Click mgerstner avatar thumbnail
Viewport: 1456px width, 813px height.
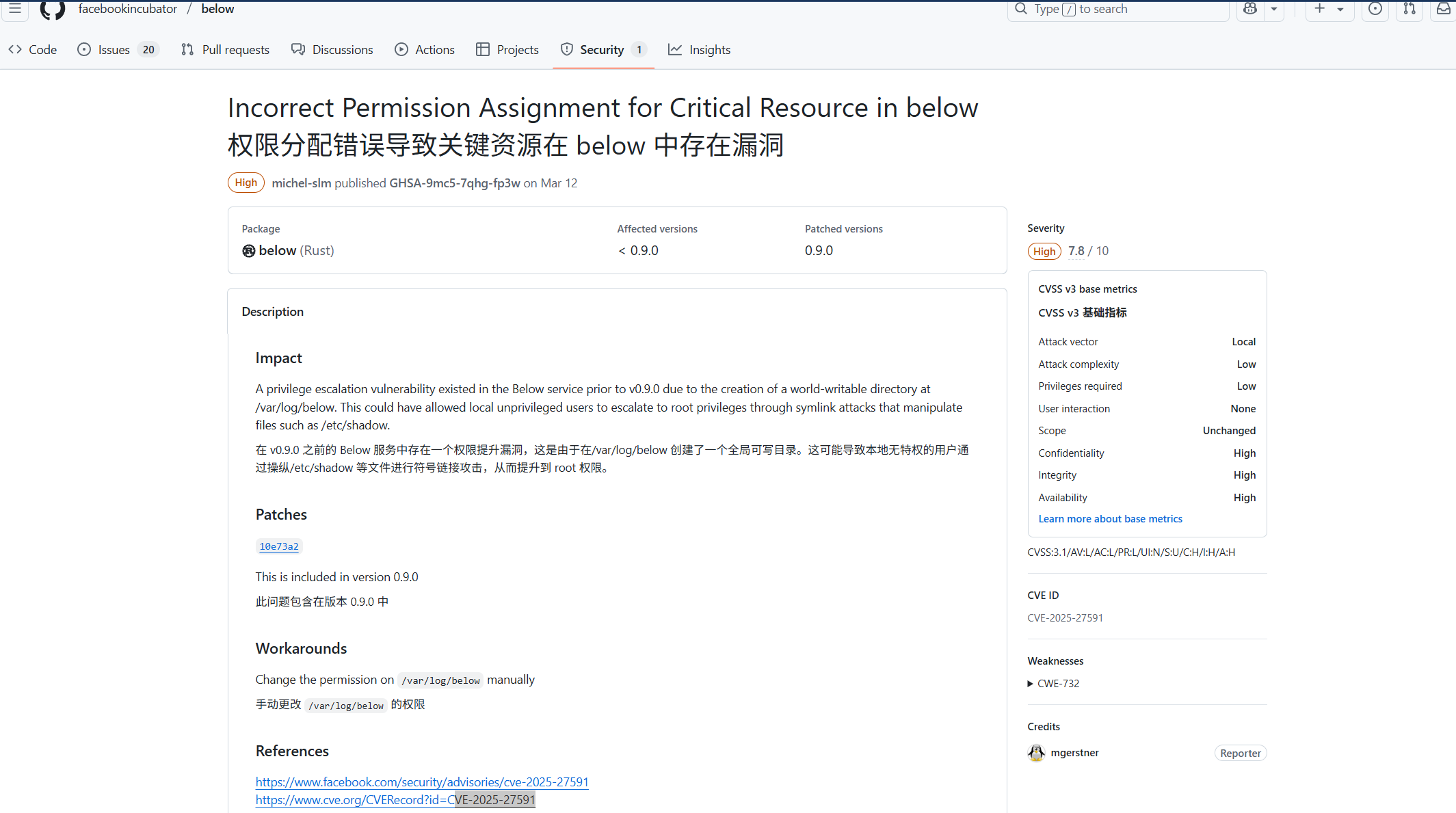point(1036,753)
